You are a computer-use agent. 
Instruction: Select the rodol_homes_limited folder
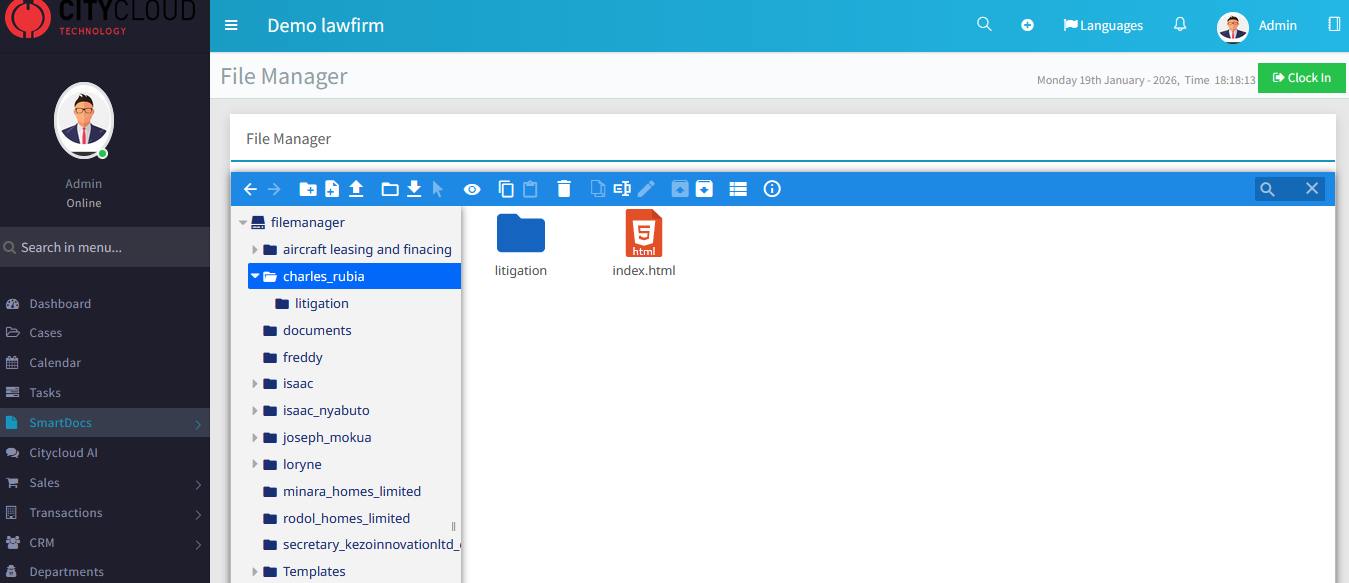[x=346, y=518]
